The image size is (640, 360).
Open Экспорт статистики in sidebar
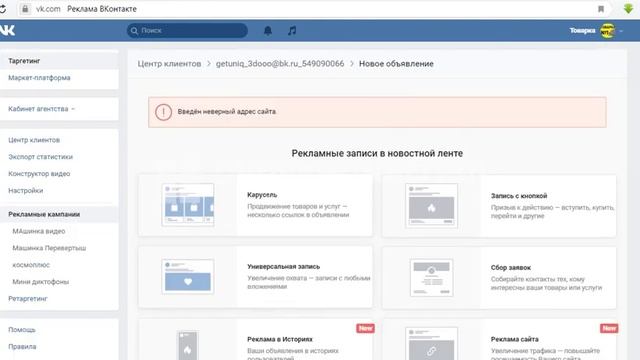(40, 157)
